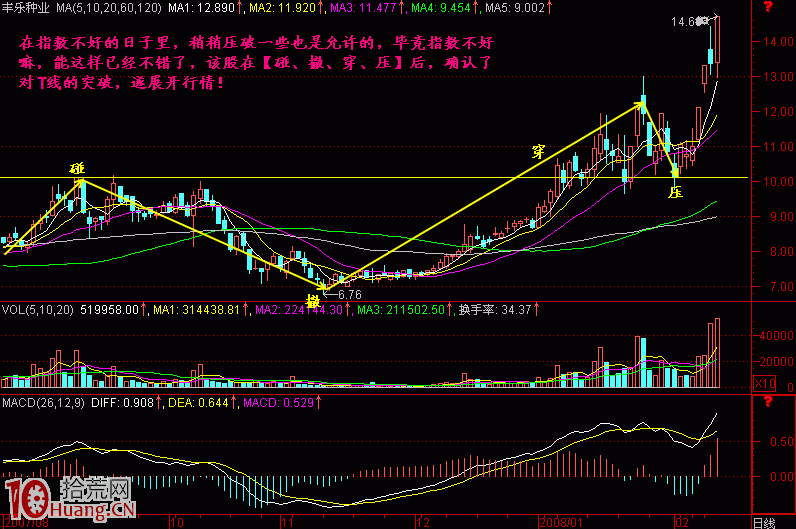Viewport: 796px width, 529px height.
Task: Click the 7.00 price axis label
Action: [x=781, y=287]
